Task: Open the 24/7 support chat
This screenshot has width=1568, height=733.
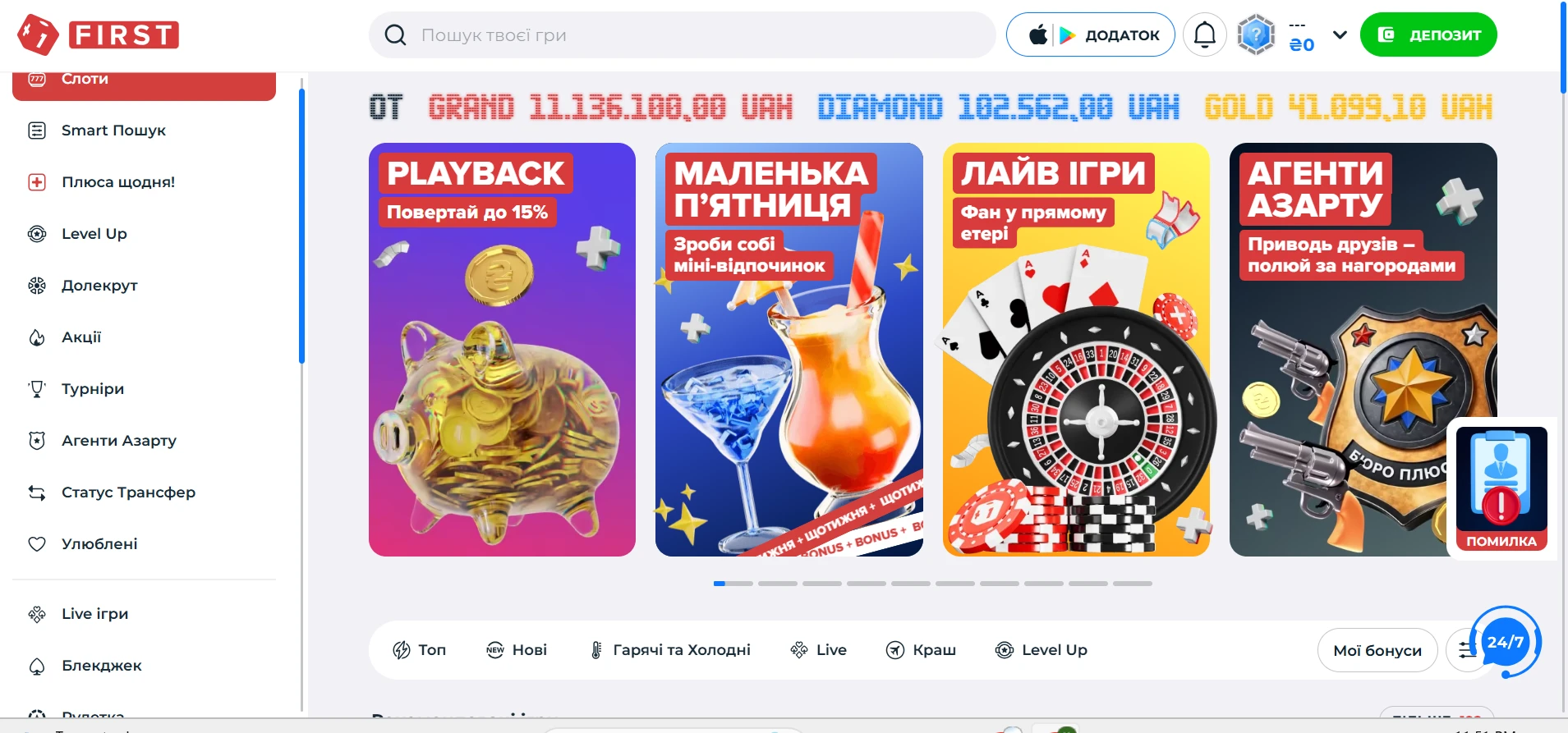Action: [x=1506, y=642]
